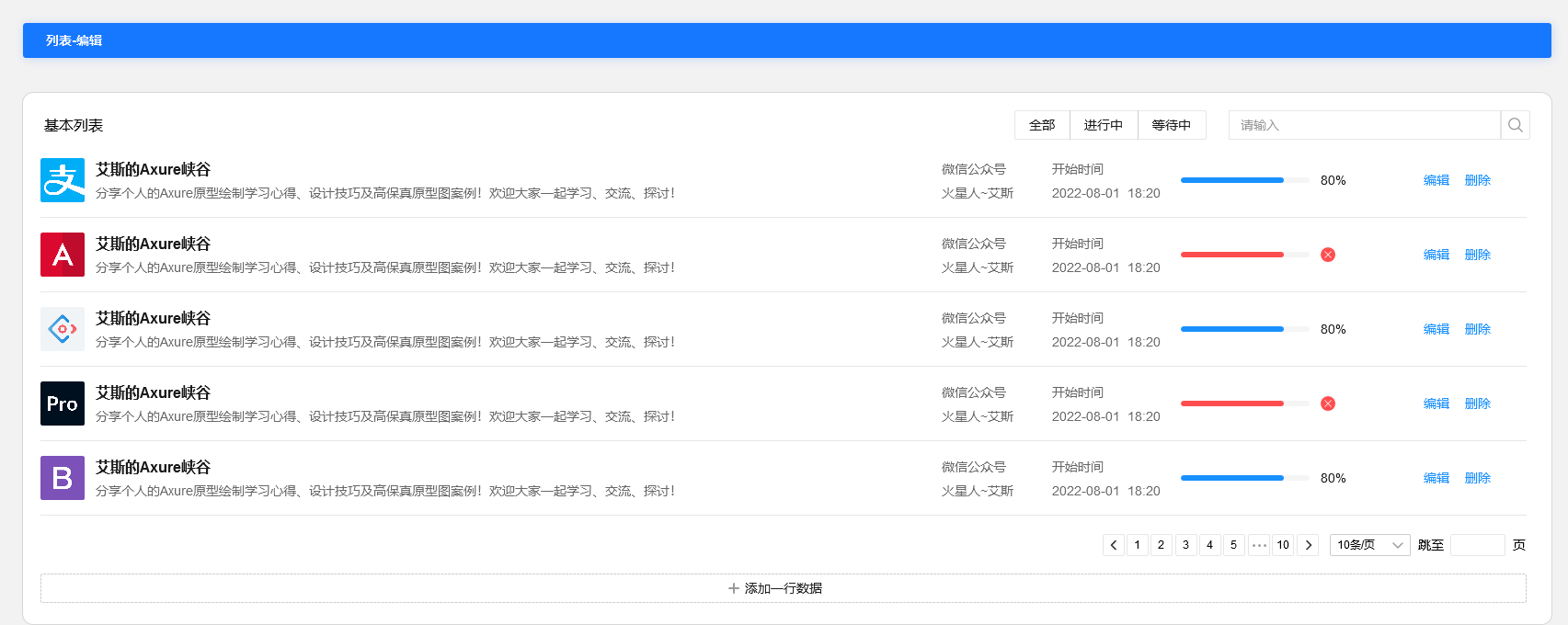Click red progress bar in Angular row

pos(1232,255)
